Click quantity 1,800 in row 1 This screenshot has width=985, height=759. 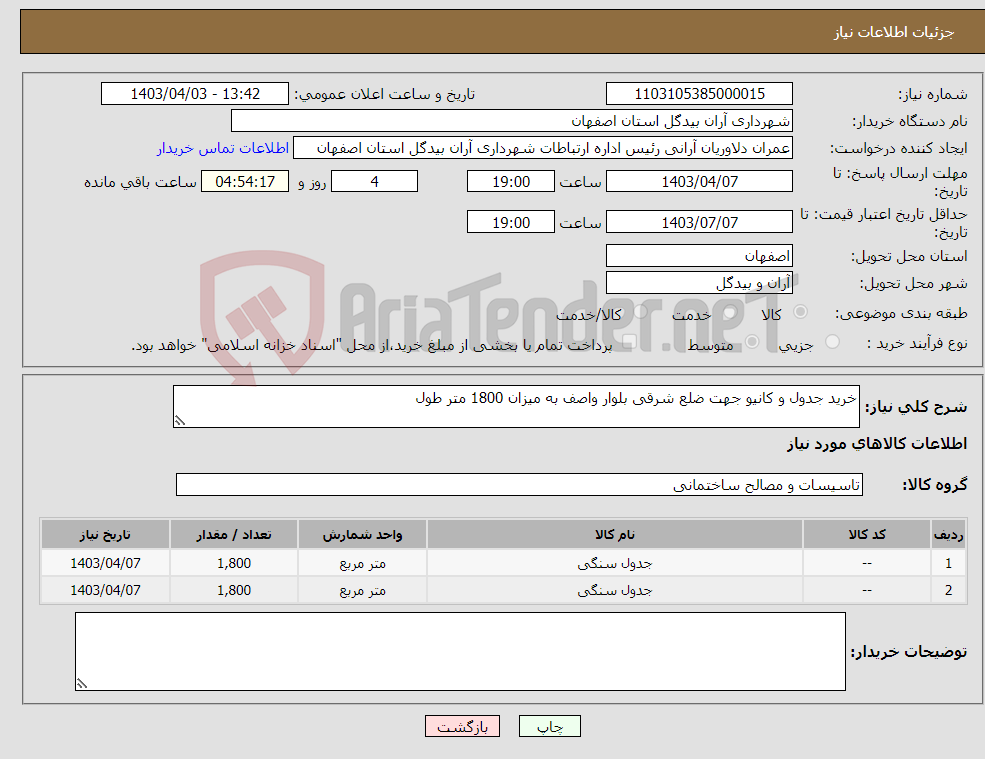coord(234,564)
